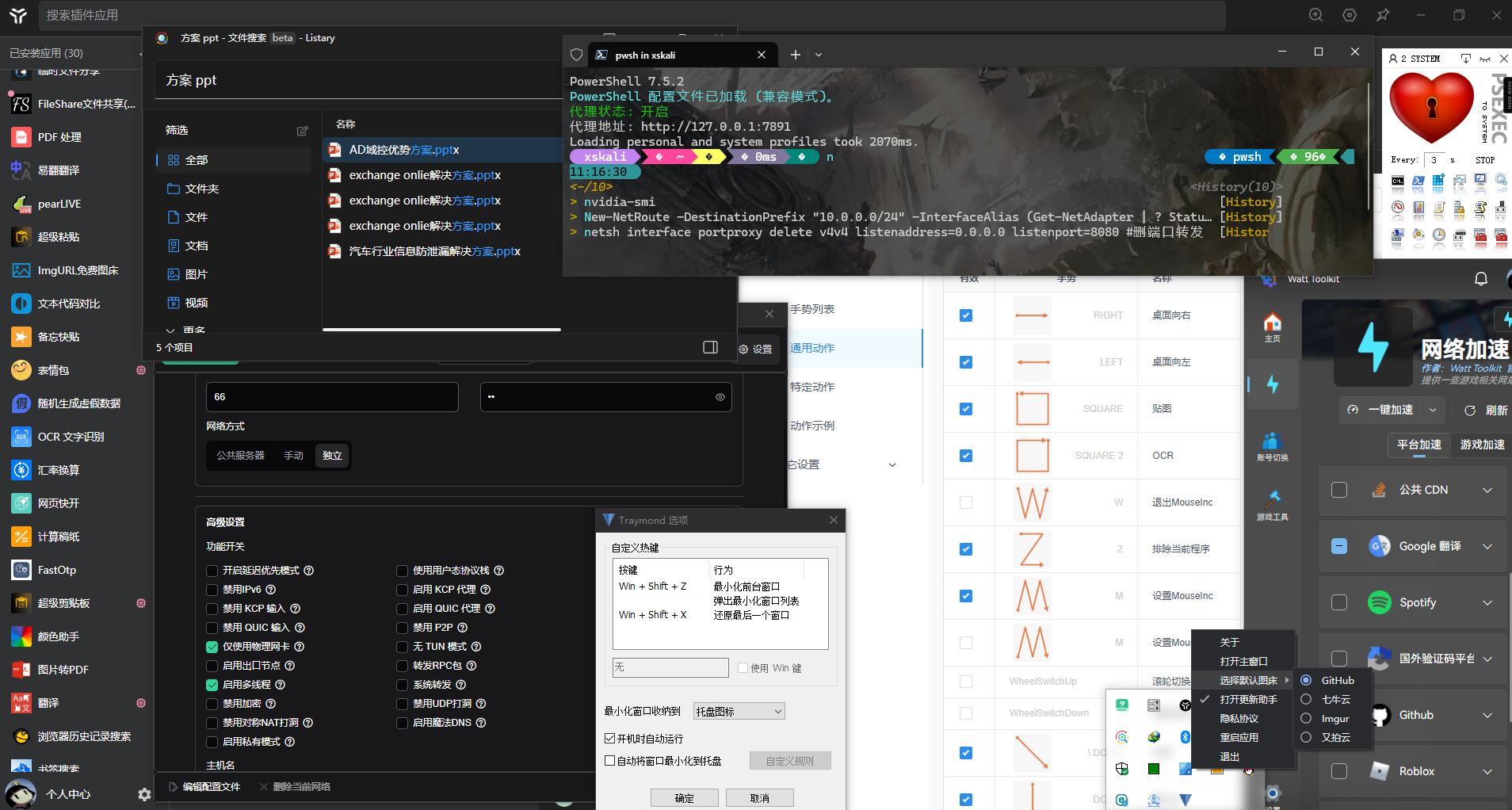Viewport: 1512px width, 810px height.
Task: Click 取消 in the Traymond dialog
Action: coord(760,798)
